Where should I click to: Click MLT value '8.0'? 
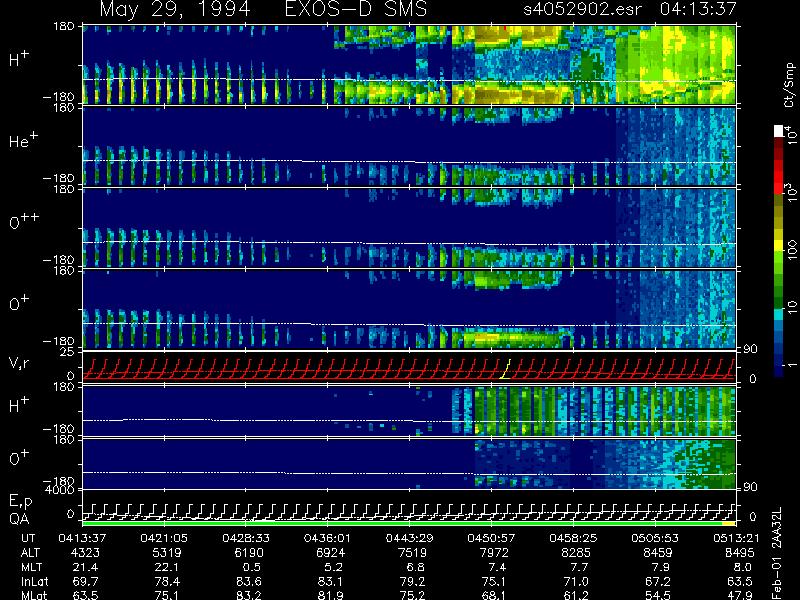[x=743, y=567]
